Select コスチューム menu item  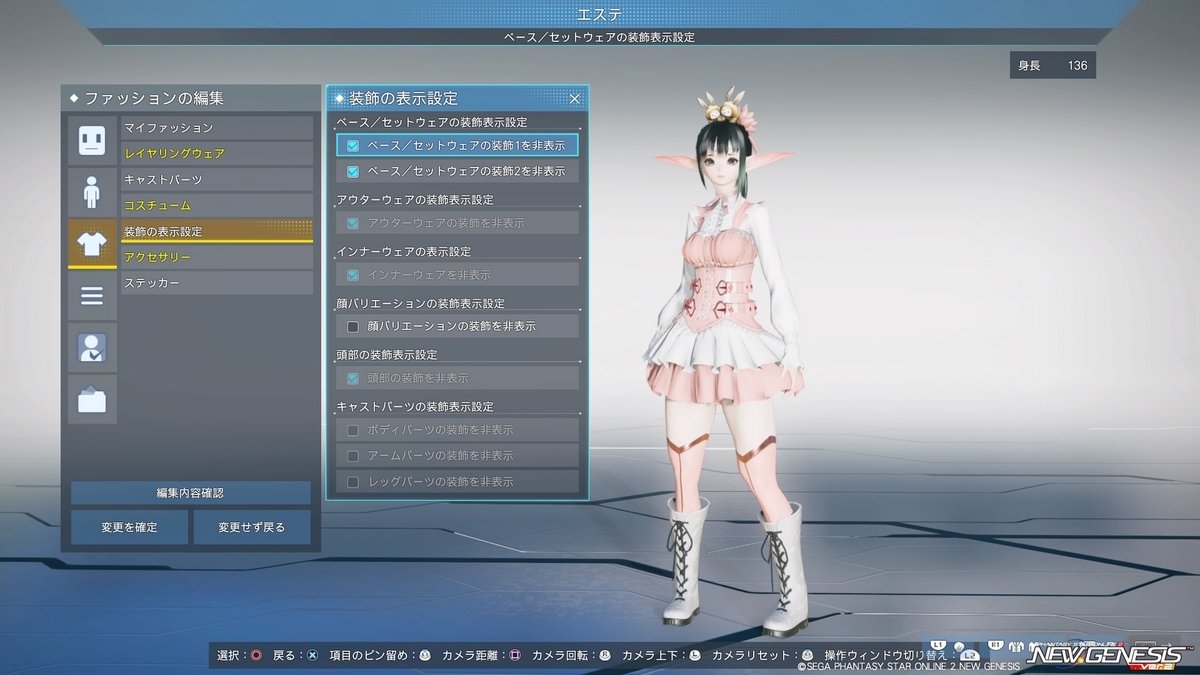coord(217,206)
